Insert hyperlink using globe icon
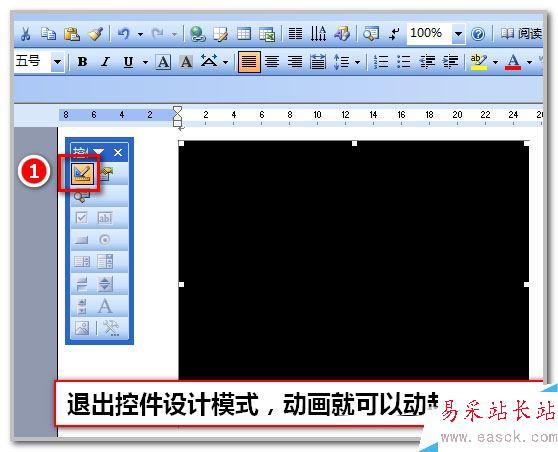The width and height of the screenshot is (558, 452). coord(198,34)
